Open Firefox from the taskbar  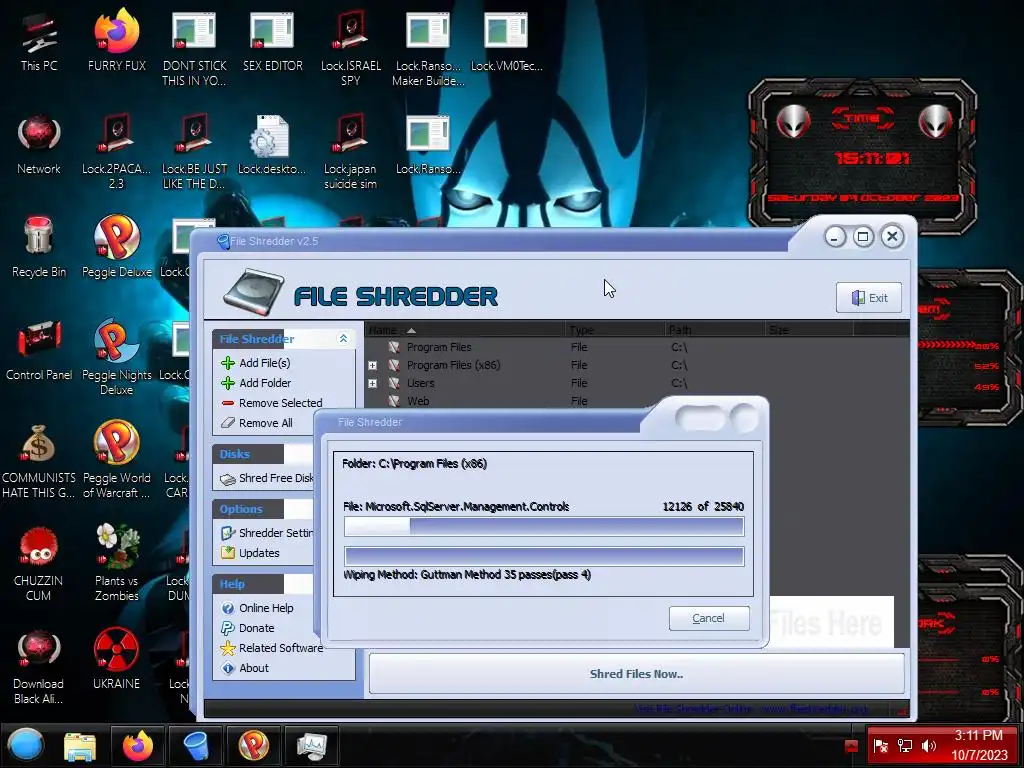pyautogui.click(x=138, y=745)
